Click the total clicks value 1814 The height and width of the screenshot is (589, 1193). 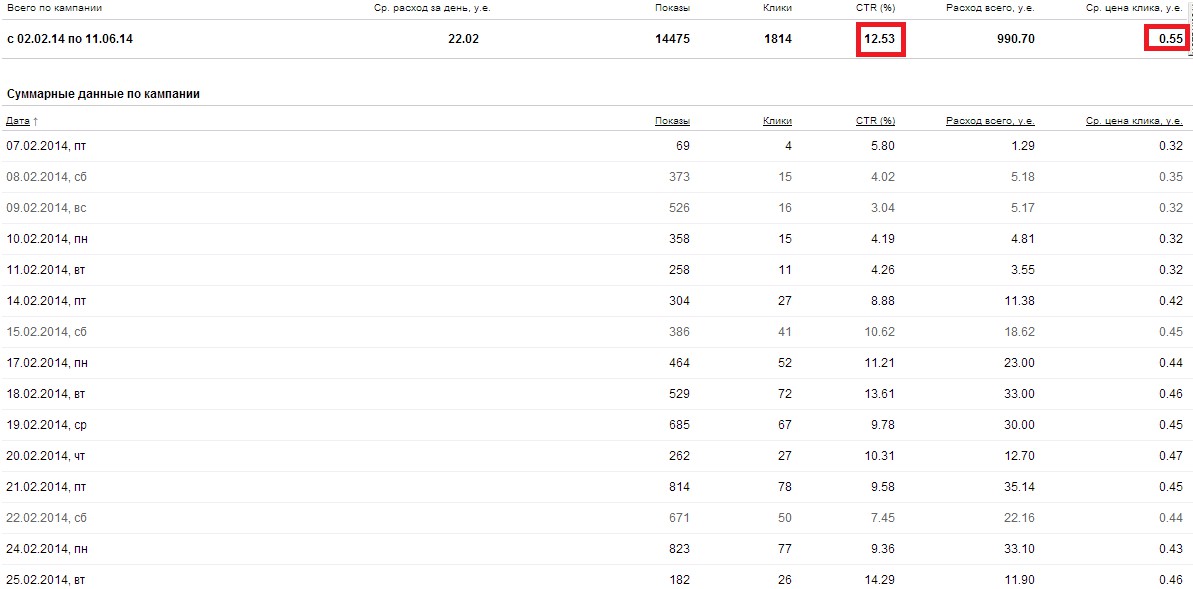point(775,39)
